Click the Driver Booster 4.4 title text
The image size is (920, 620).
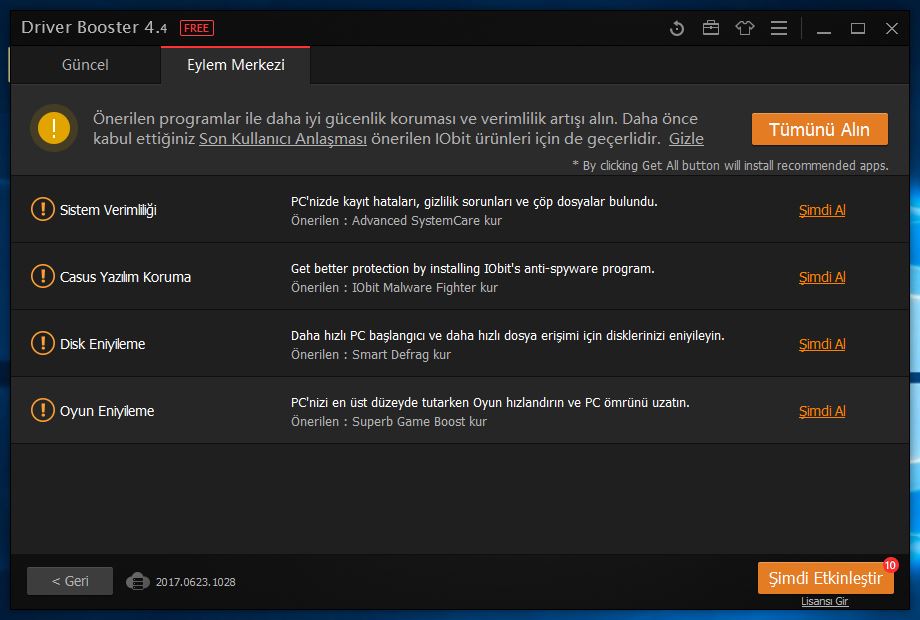(94, 28)
